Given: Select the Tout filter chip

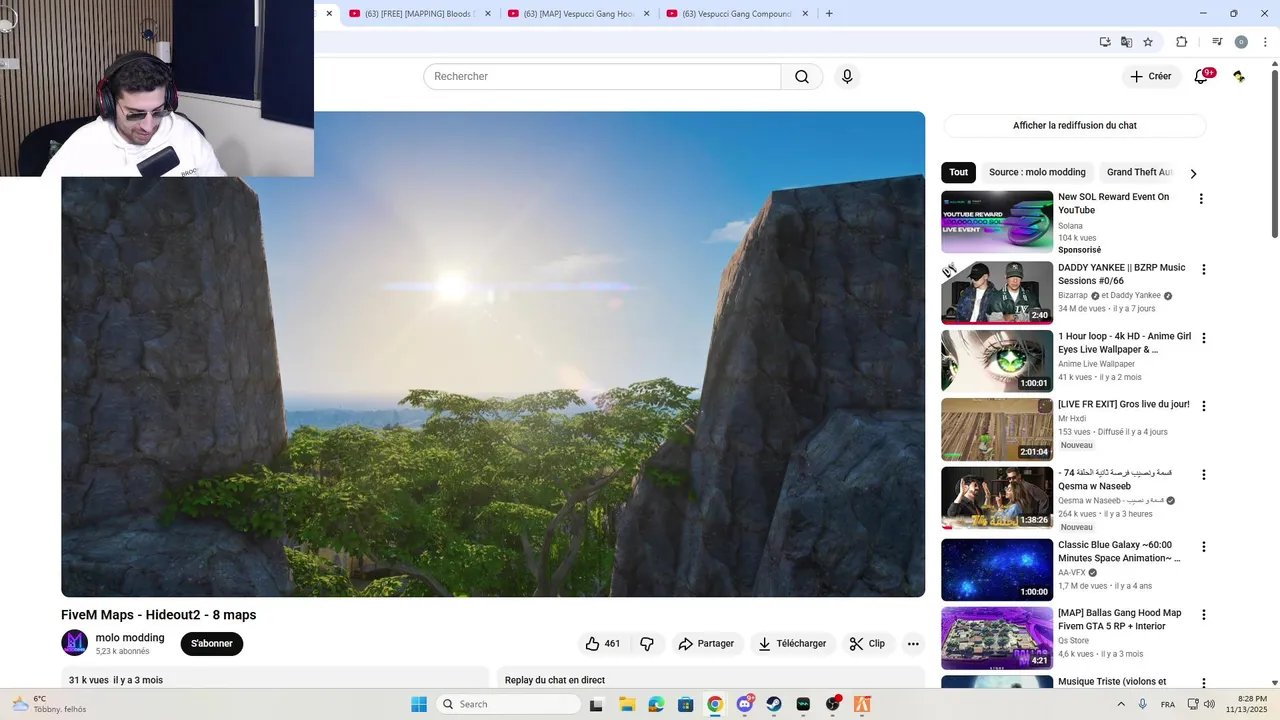Looking at the screenshot, I should point(958,172).
